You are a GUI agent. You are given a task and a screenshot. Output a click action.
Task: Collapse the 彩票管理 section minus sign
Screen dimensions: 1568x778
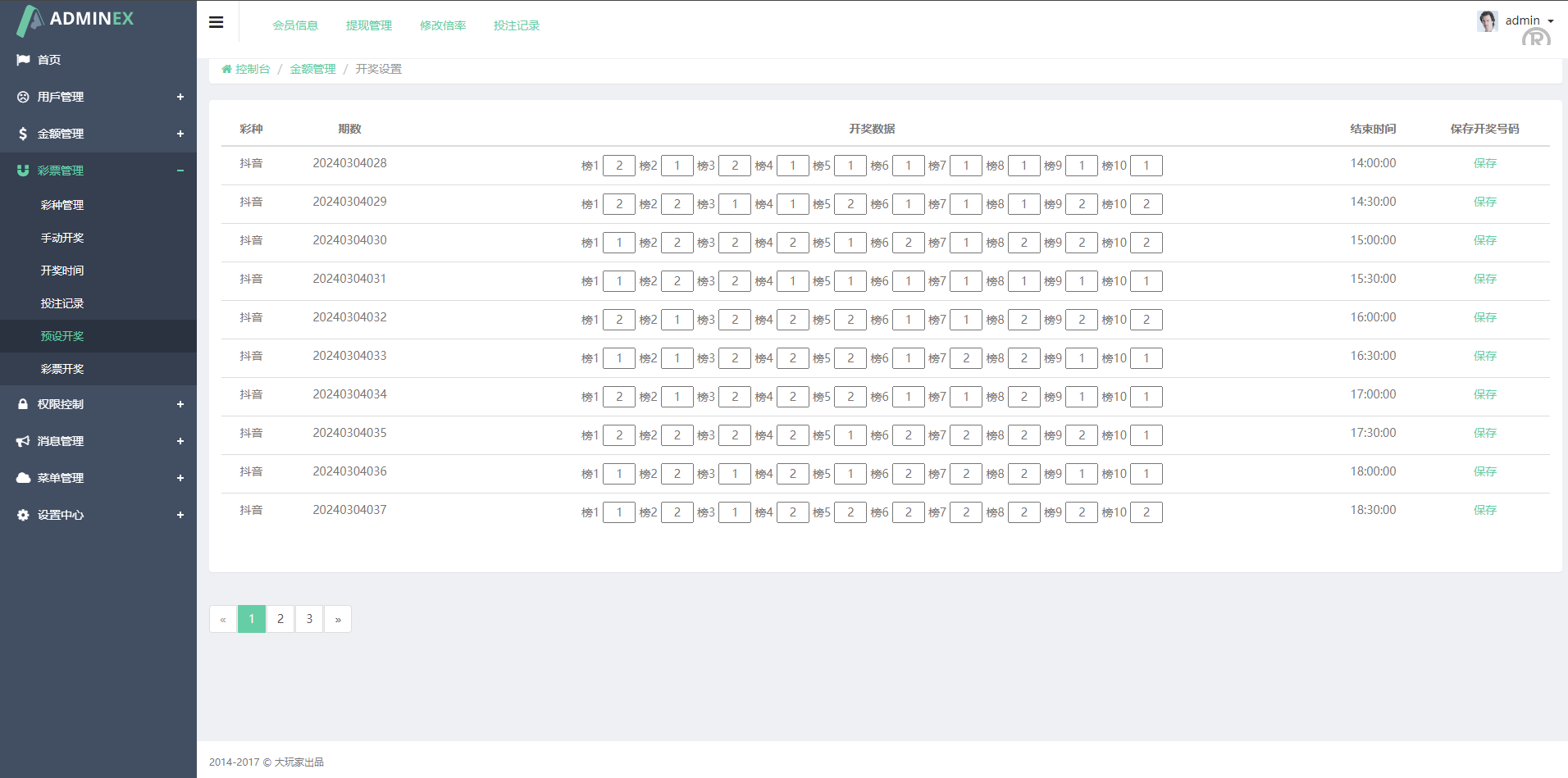(x=180, y=171)
